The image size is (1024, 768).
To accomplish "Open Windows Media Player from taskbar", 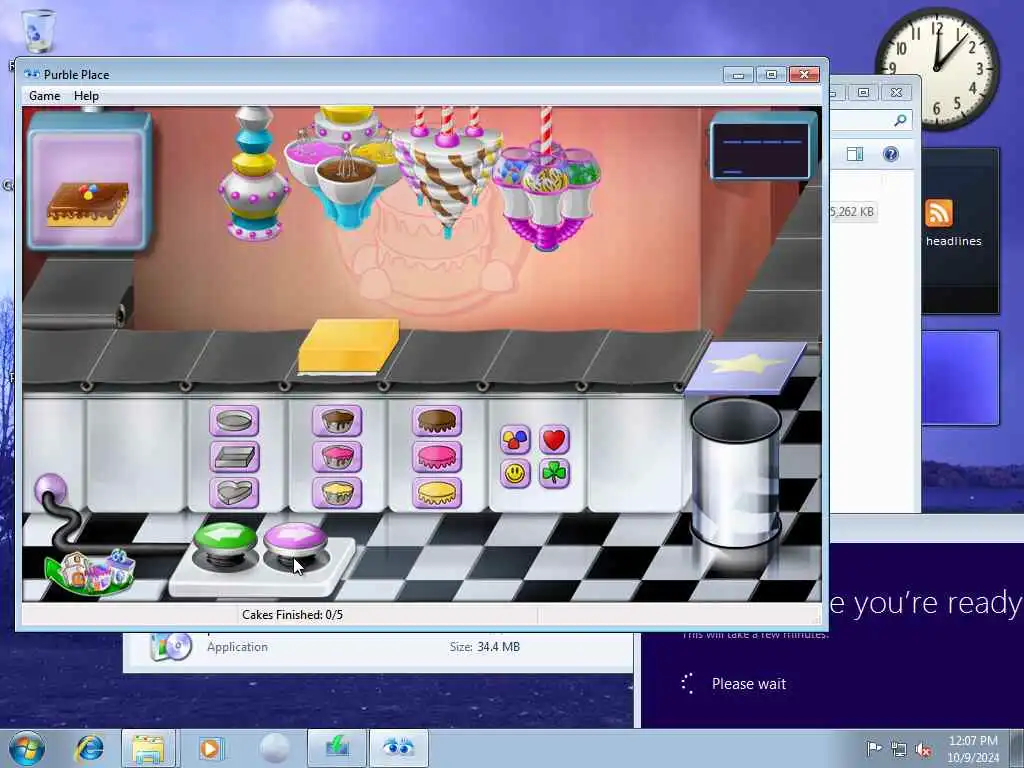I will 210,748.
